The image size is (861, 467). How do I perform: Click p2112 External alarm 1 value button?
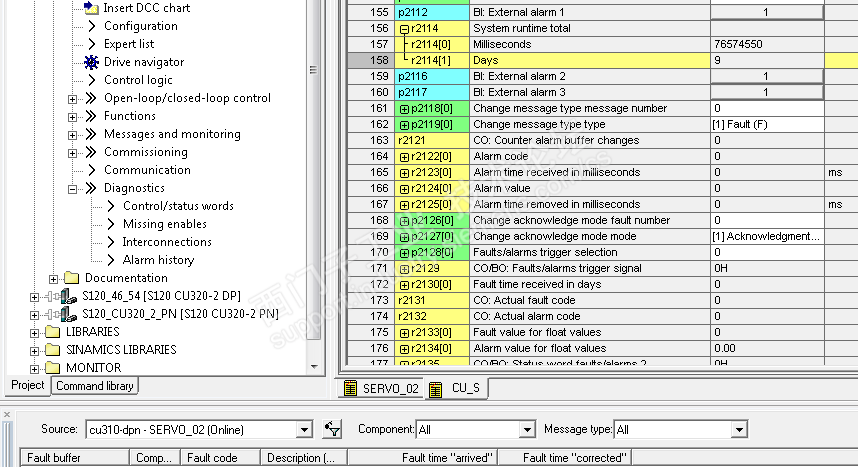coord(767,12)
